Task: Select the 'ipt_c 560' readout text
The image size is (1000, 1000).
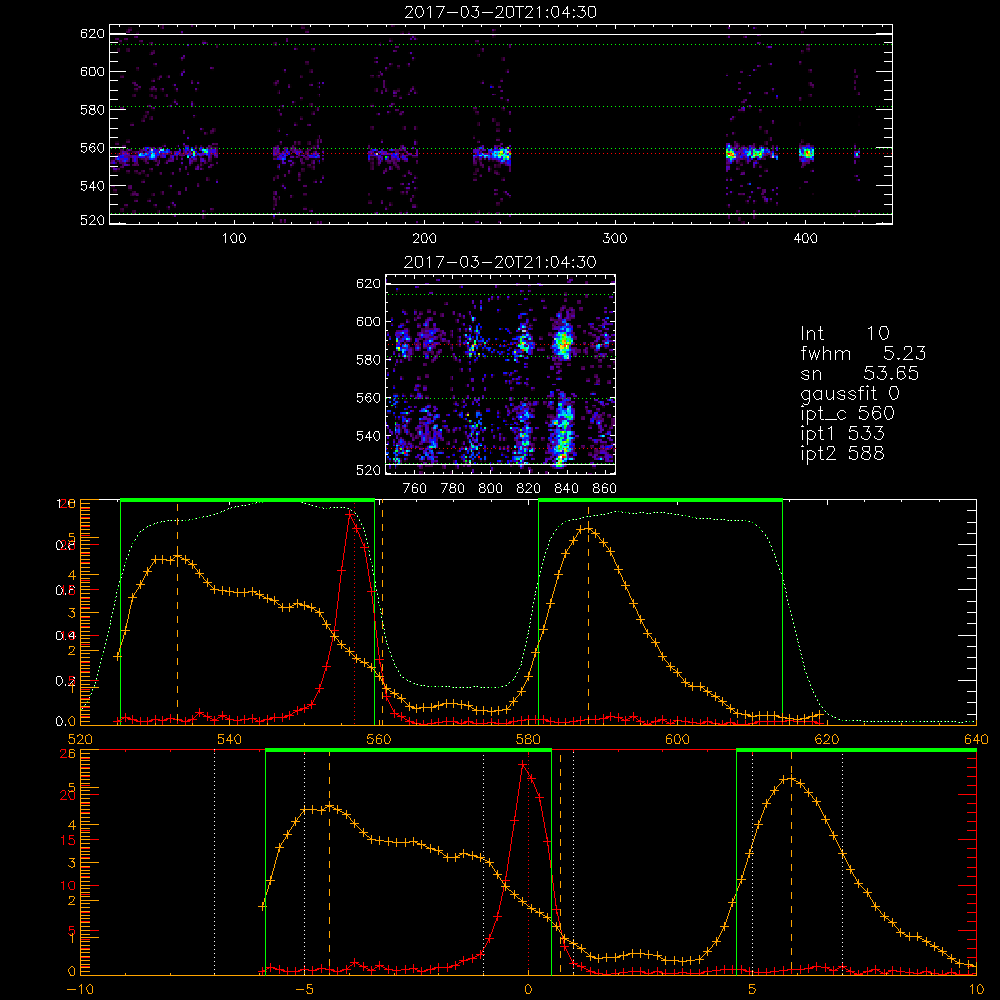Action: [848, 413]
